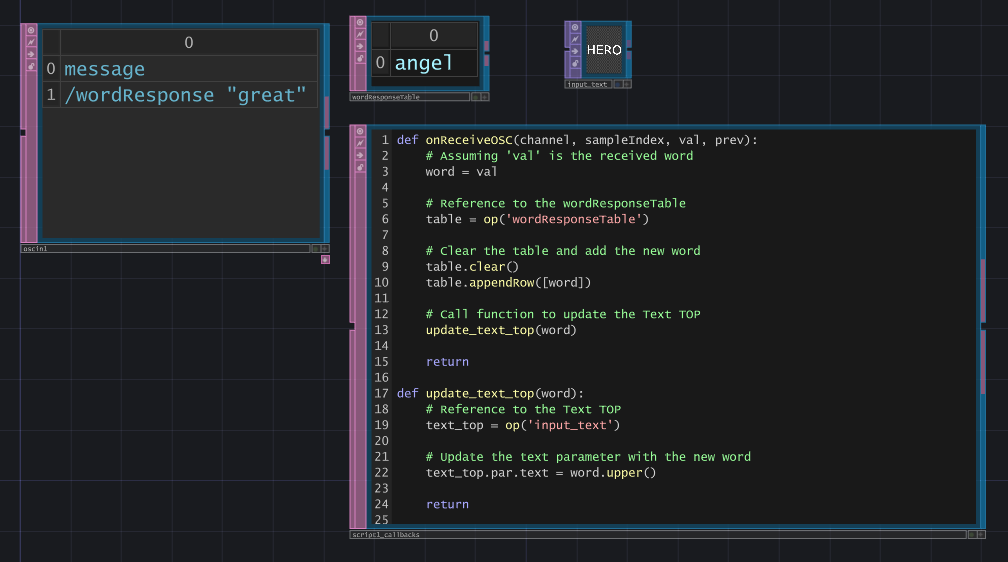This screenshot has width=1008, height=562.
Task: Toggle the Lock flag on oscin1
Action: click(30, 66)
